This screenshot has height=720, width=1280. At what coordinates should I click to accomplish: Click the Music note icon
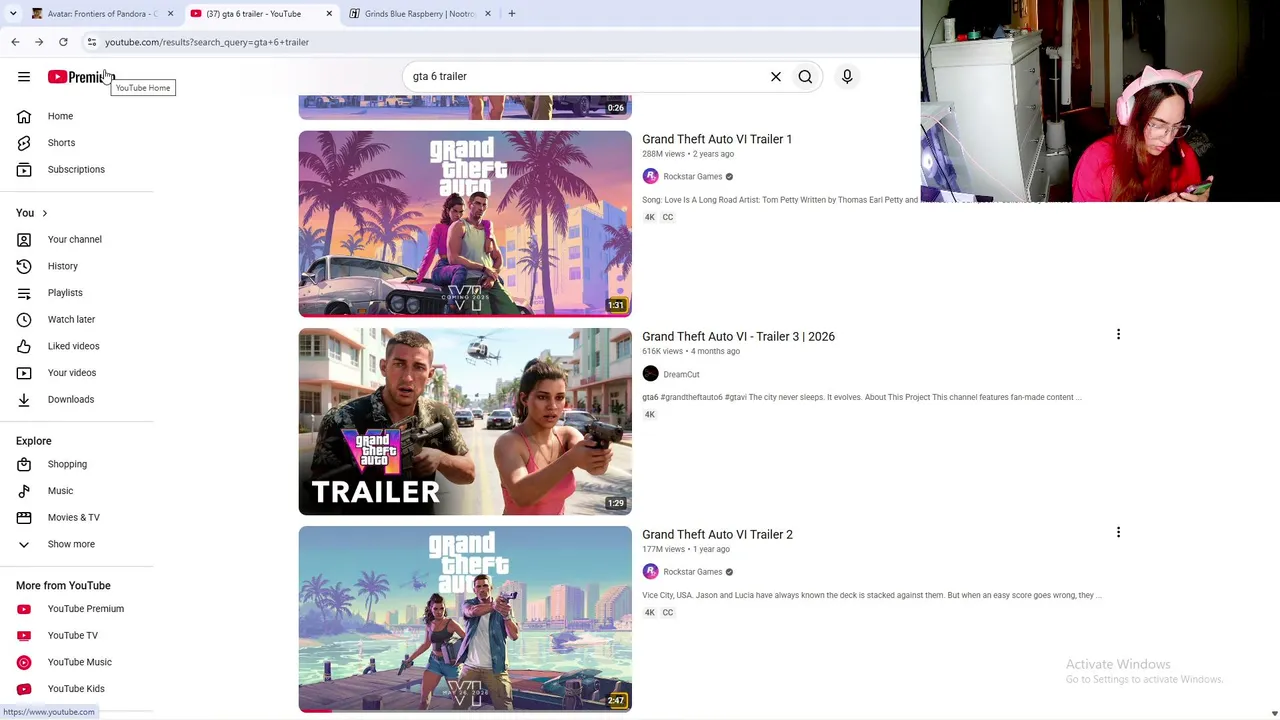(24, 491)
